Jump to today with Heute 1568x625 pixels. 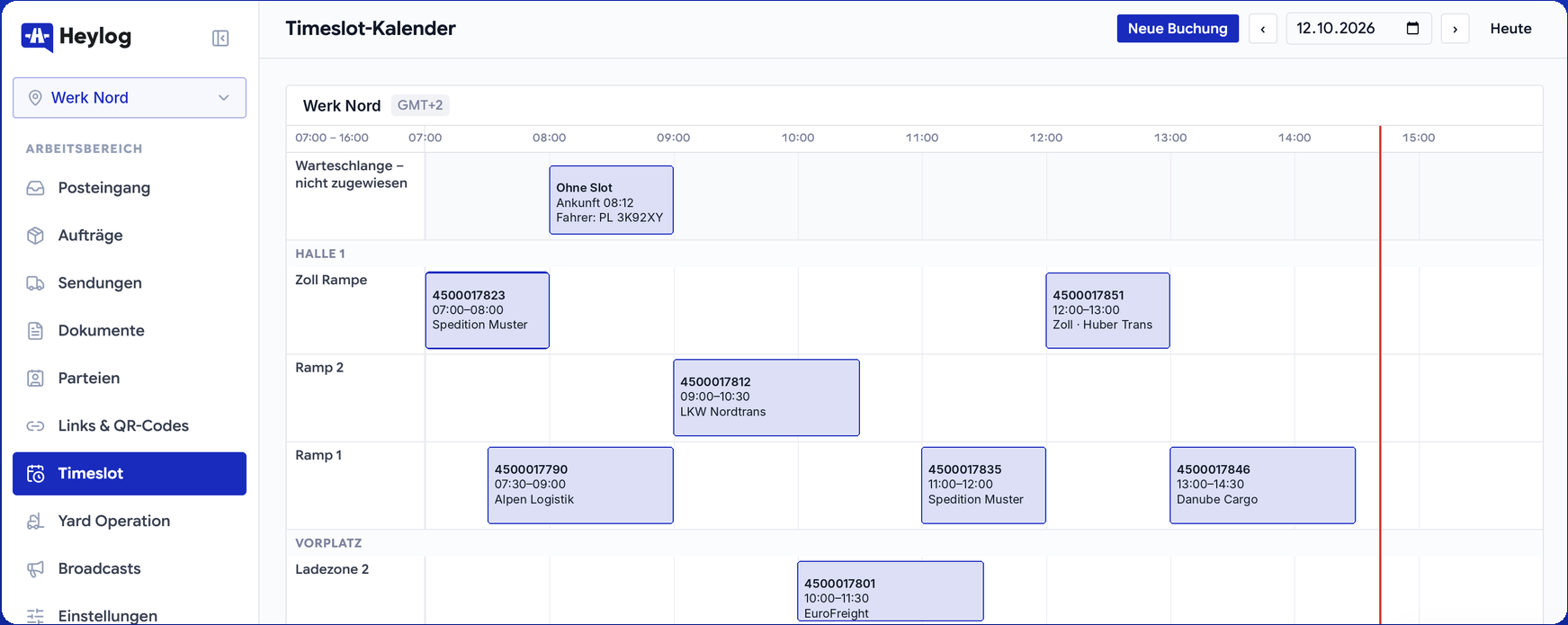click(x=1510, y=29)
